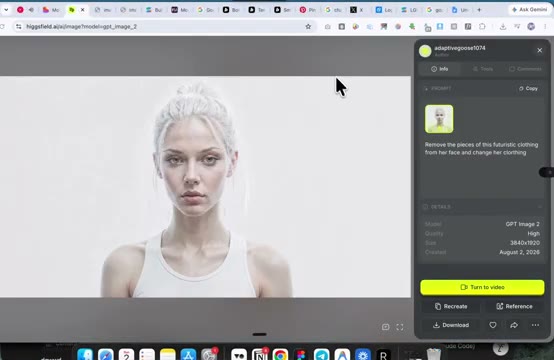This screenshot has width=554, height=360.
Task: Collapse the Details section
Action: 540,207
